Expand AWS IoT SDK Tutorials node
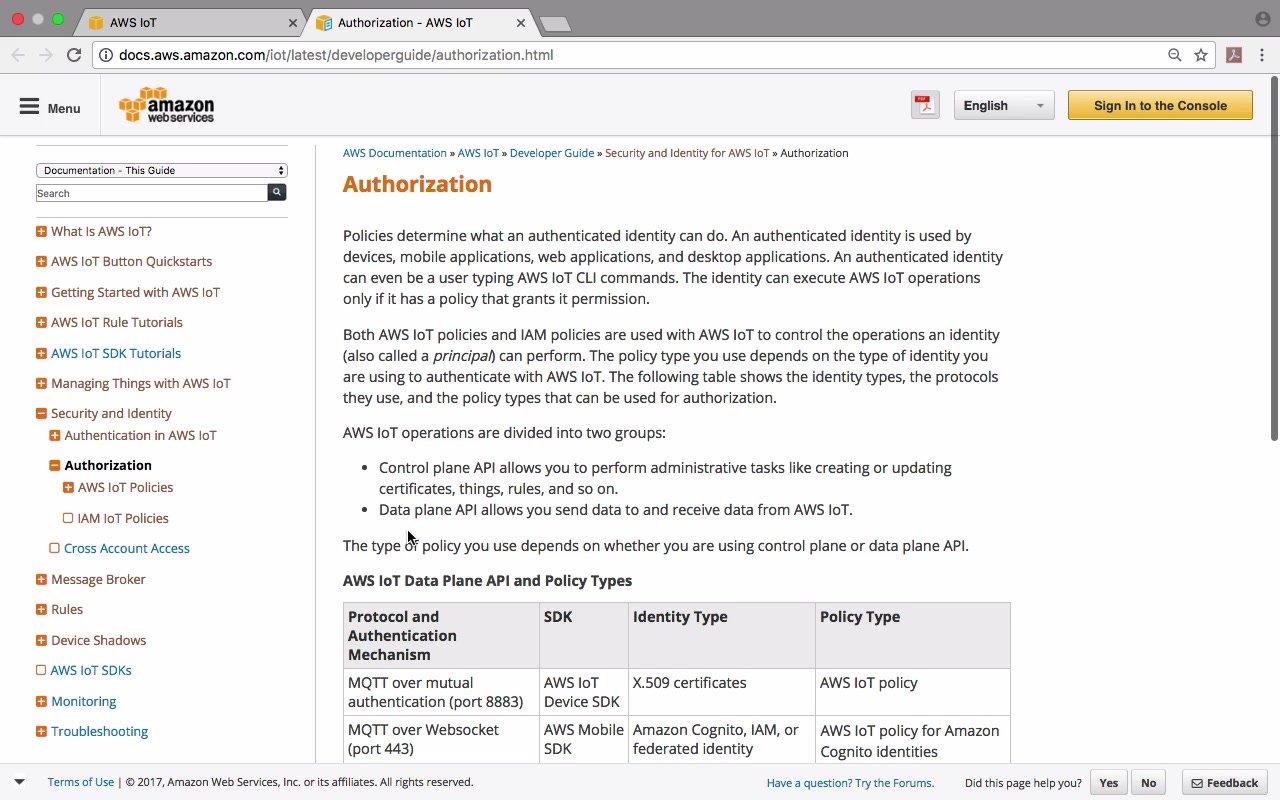Image resolution: width=1280 pixels, height=800 pixels. pos(41,353)
